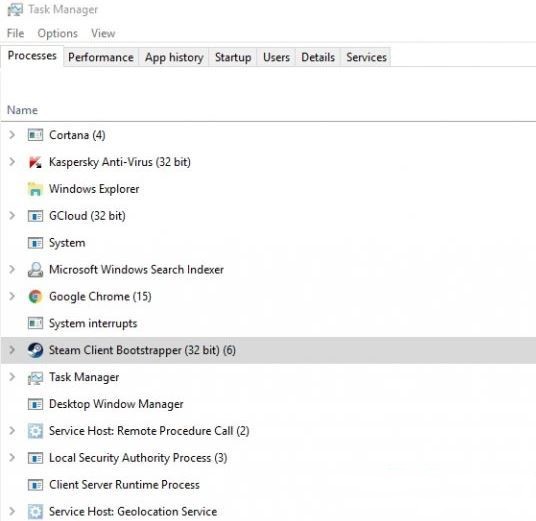Expand the Cortana (4) process group
Image resolution: width=536 pixels, height=521 pixels.
(12, 135)
